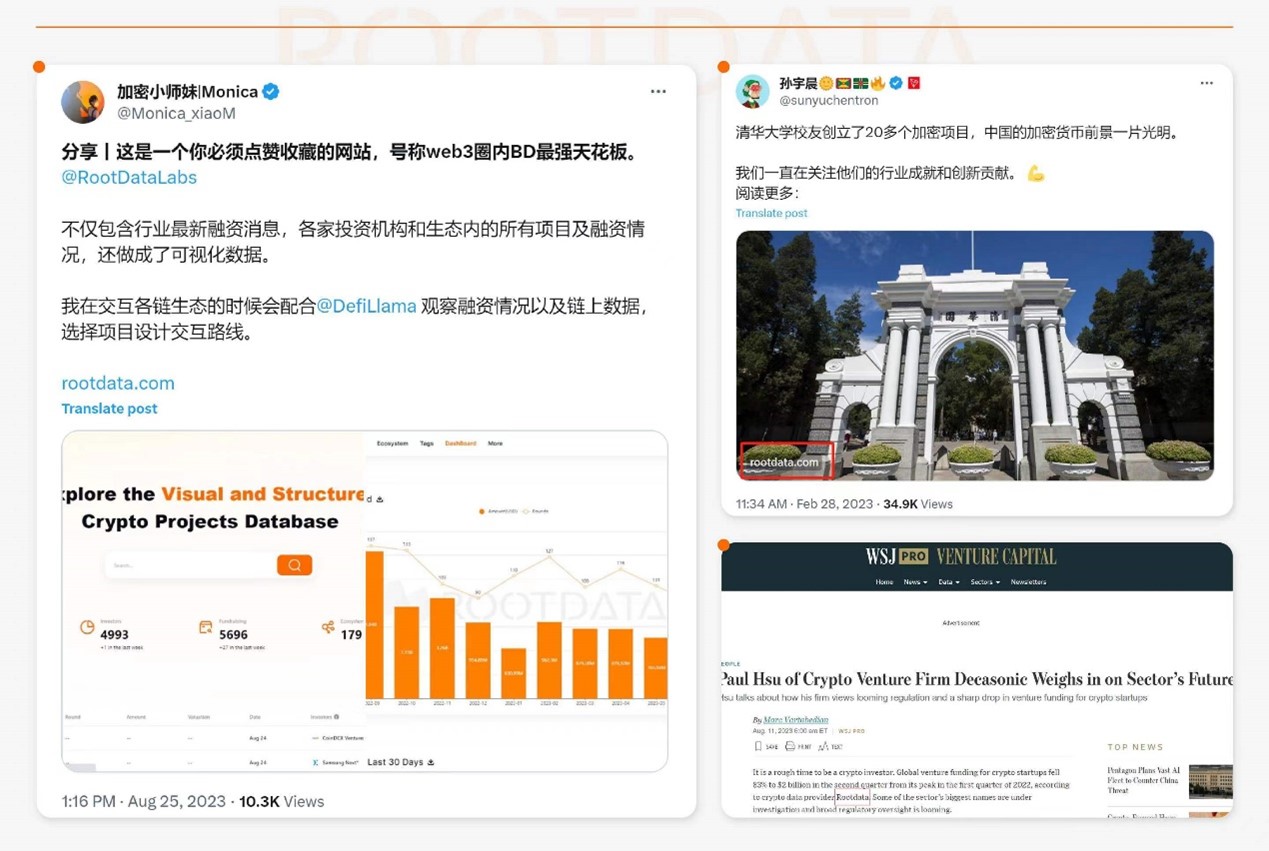Click the download icon above the bar chart
1269x851 pixels.
click(x=380, y=499)
